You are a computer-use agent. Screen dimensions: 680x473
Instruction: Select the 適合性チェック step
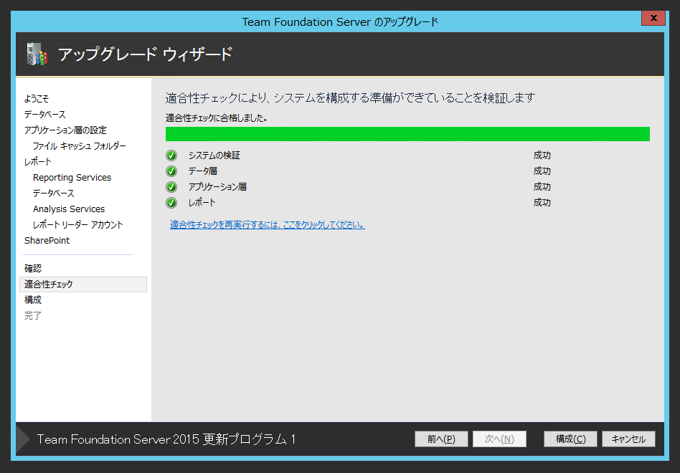tap(83, 284)
